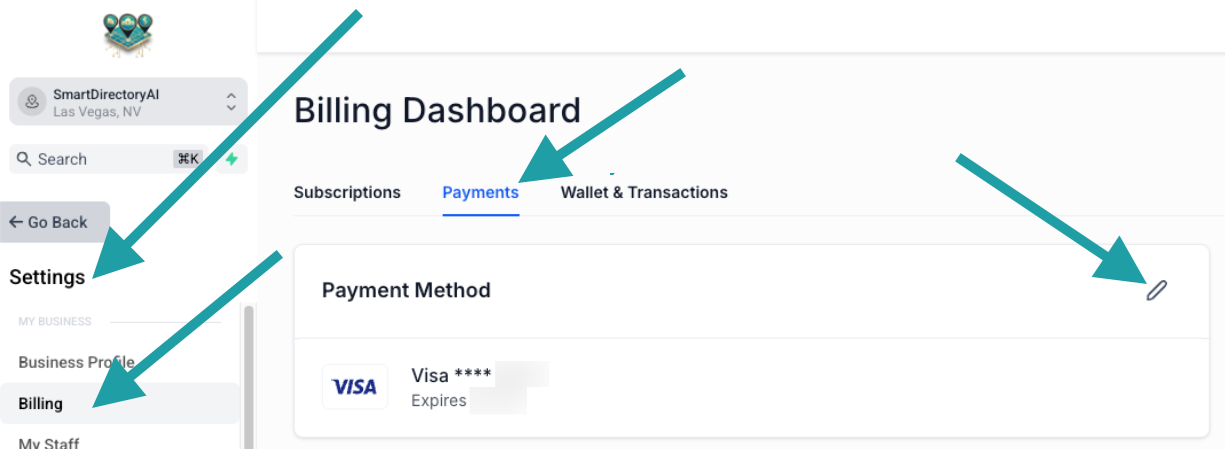1225x449 pixels.
Task: Click the Visa **** card row
Action: click(x=751, y=387)
